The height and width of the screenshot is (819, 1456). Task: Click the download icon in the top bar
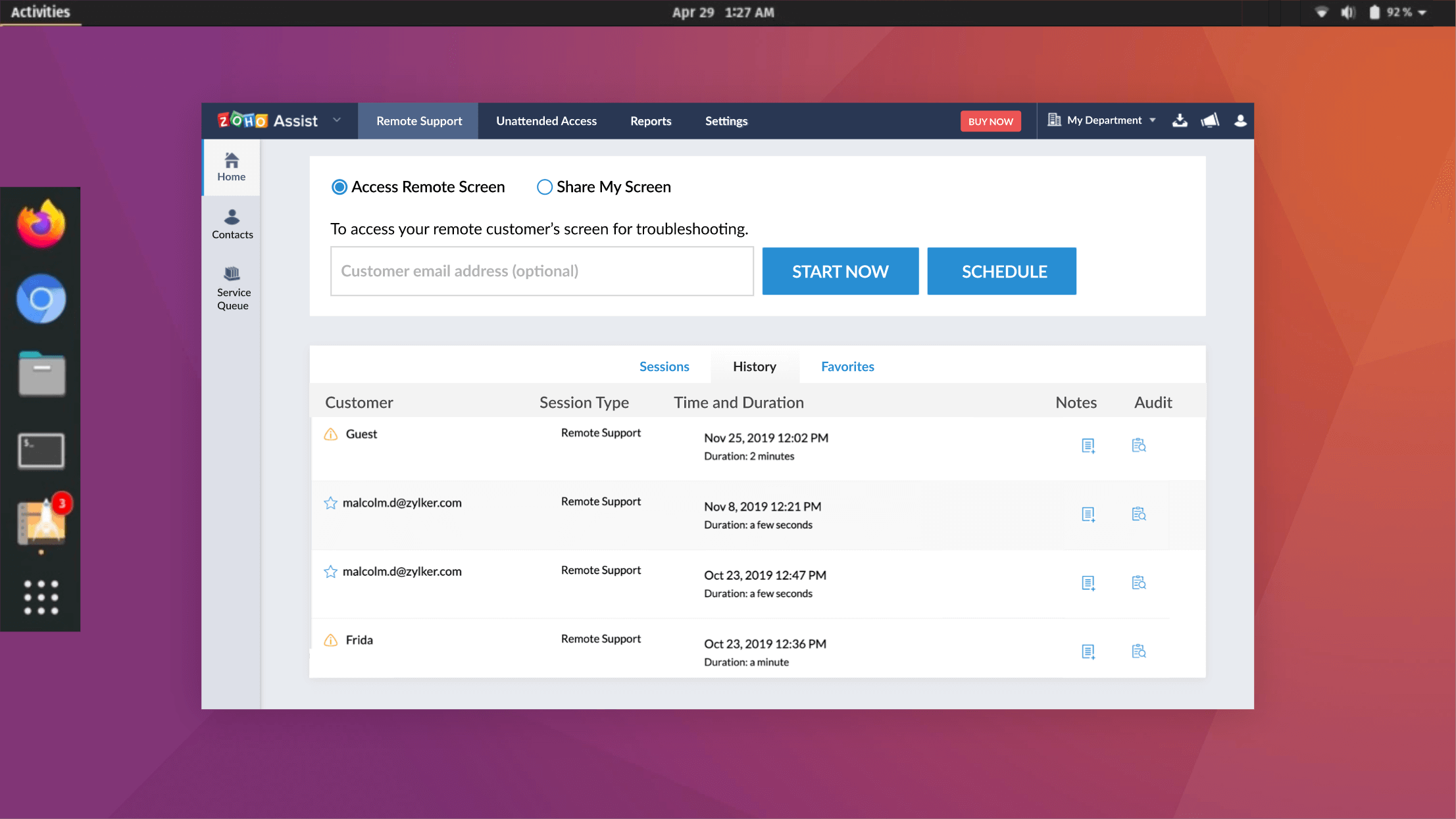point(1180,120)
